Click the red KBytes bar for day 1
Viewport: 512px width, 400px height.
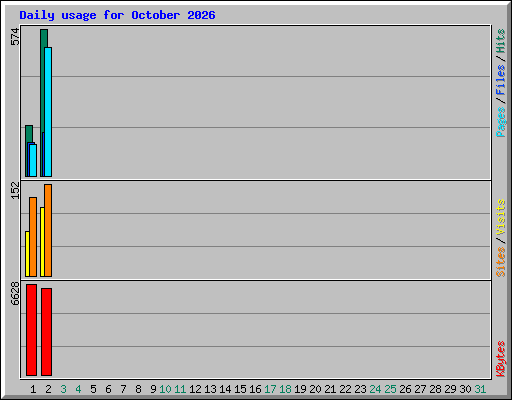pos(31,330)
